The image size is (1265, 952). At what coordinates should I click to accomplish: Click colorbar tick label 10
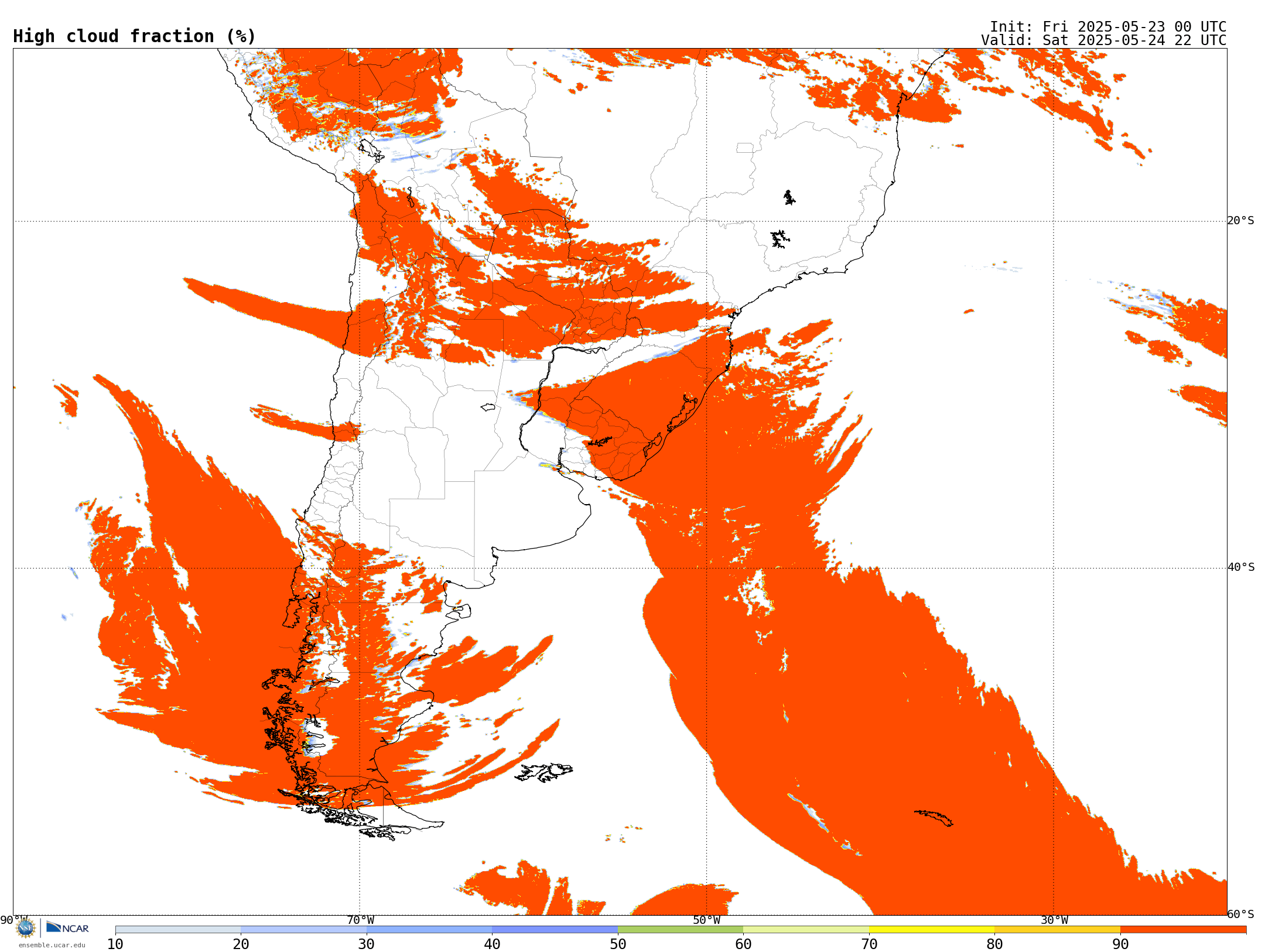point(115,944)
